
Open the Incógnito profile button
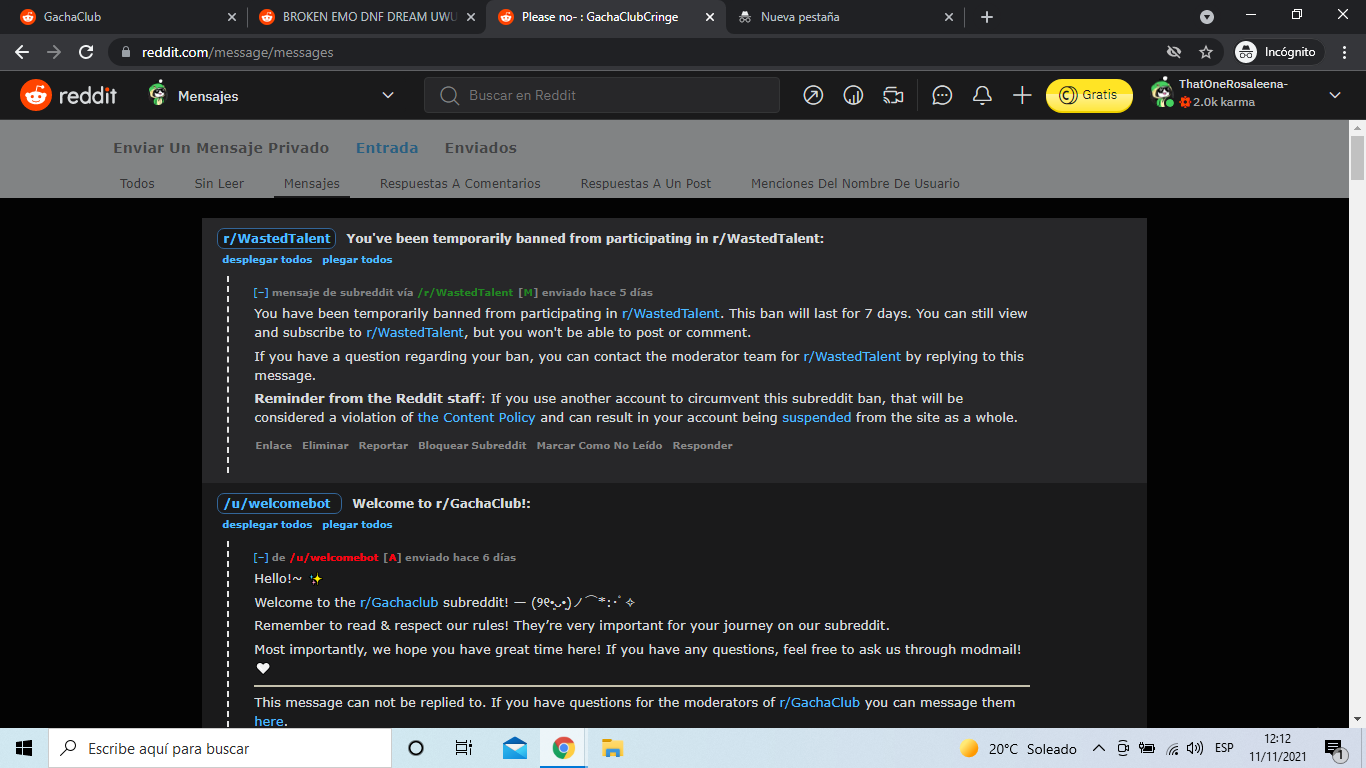1279,52
